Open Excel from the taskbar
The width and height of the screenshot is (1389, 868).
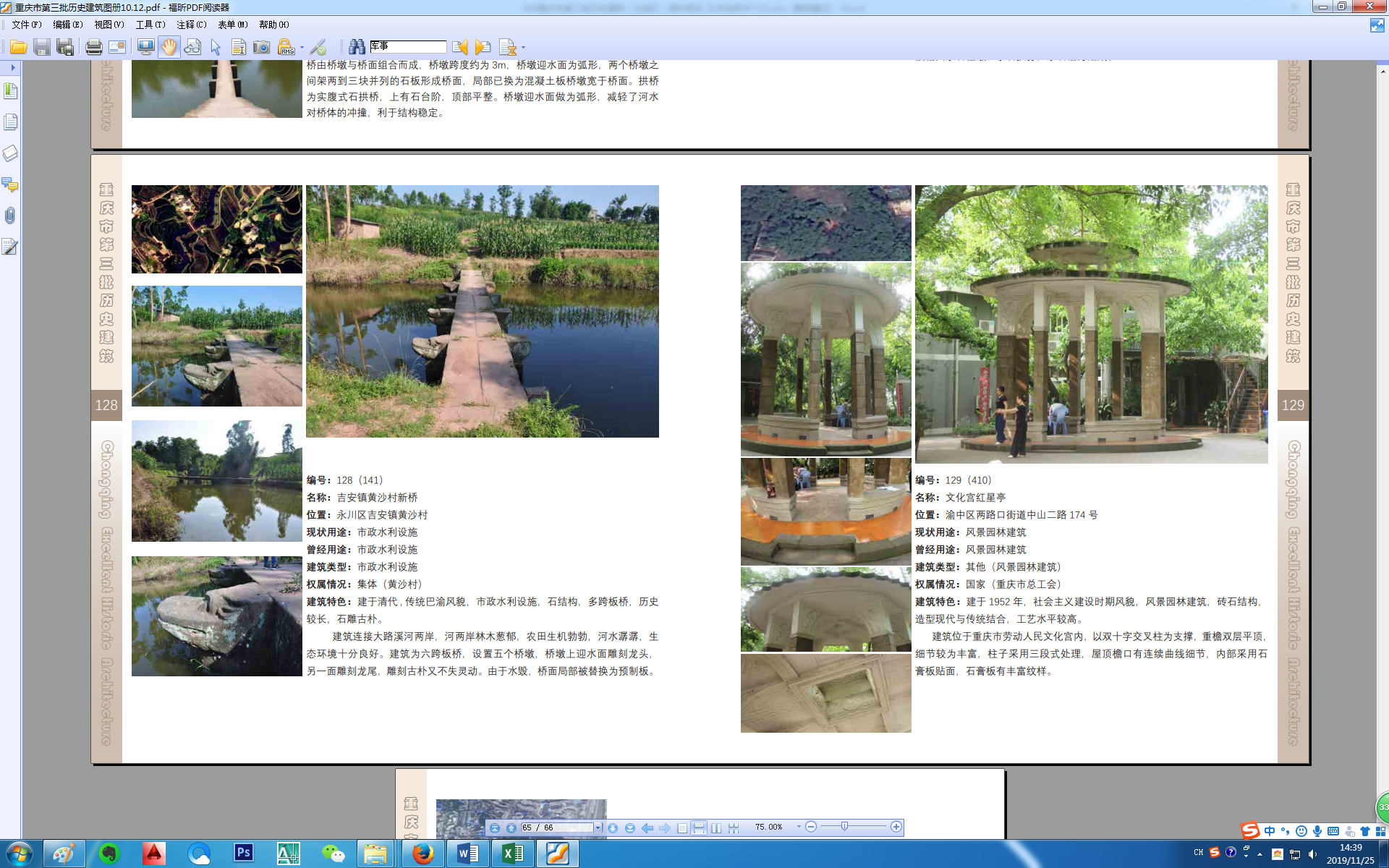513,854
